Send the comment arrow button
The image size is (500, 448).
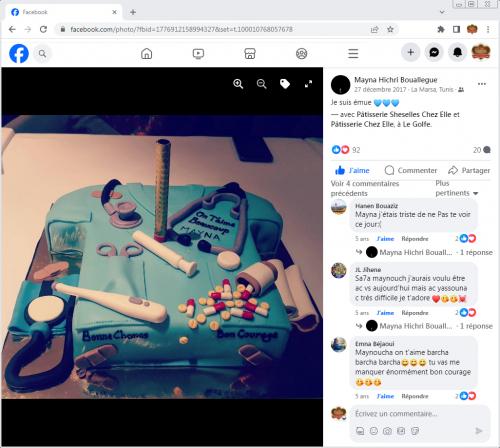click(x=479, y=431)
